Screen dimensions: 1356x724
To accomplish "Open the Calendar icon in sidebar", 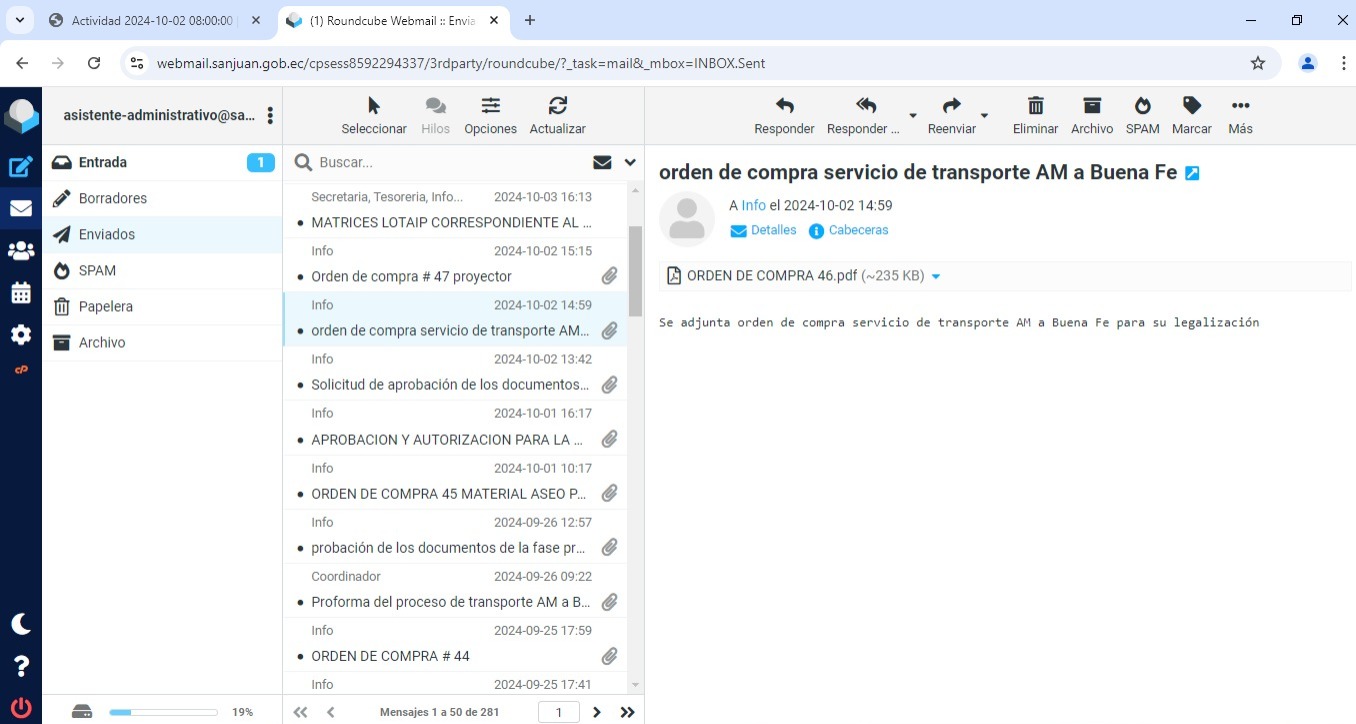I will tap(20, 293).
